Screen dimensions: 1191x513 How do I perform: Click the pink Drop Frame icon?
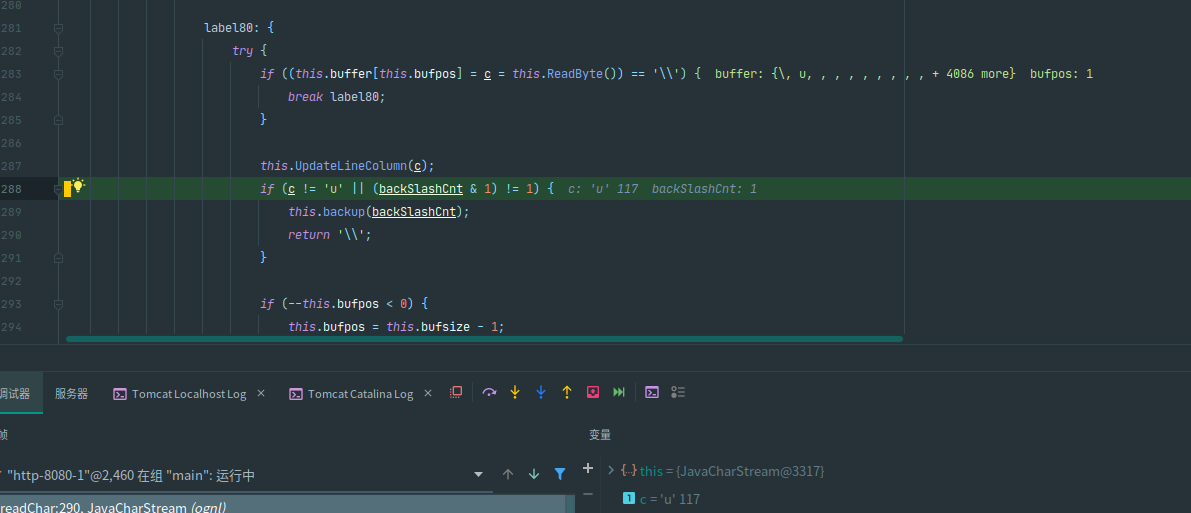[x=593, y=393]
